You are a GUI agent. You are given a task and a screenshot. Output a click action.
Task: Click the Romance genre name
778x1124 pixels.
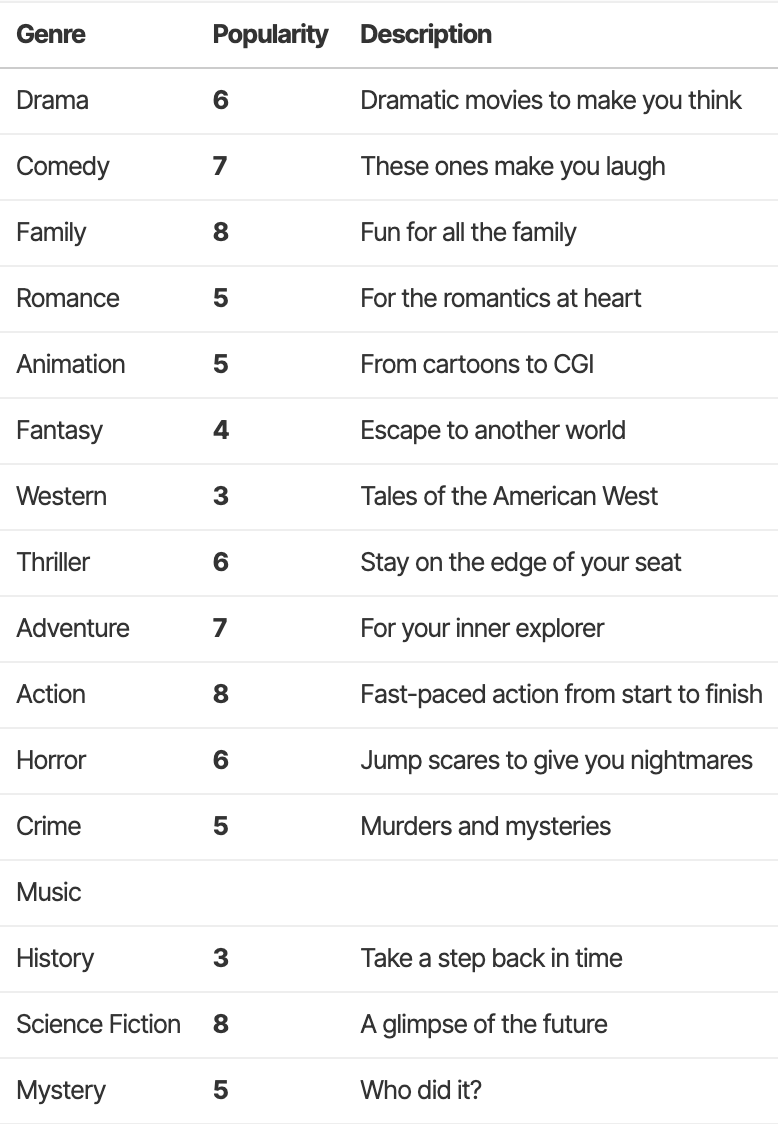[x=67, y=298]
